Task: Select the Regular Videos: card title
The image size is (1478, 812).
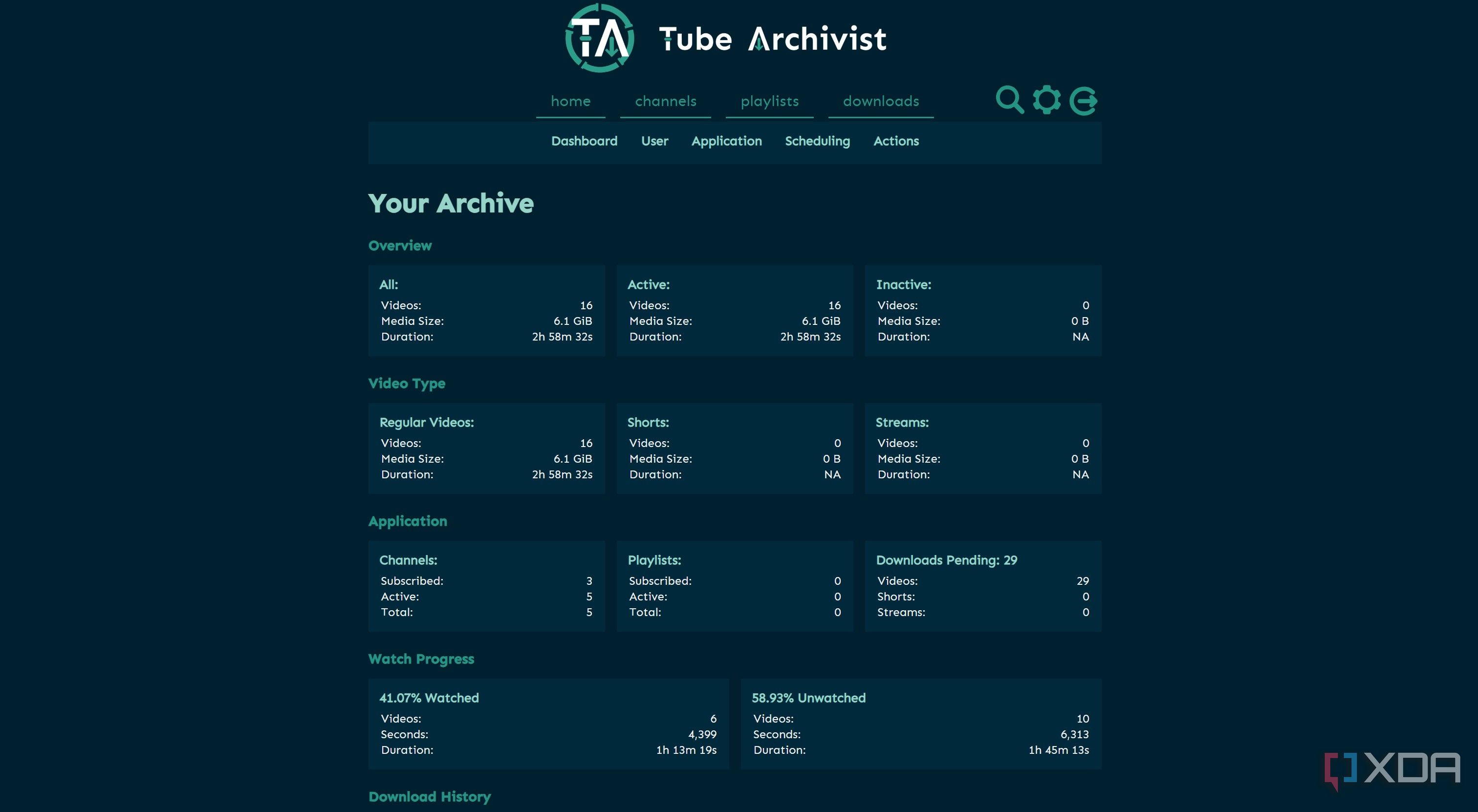Action: pyautogui.click(x=427, y=423)
